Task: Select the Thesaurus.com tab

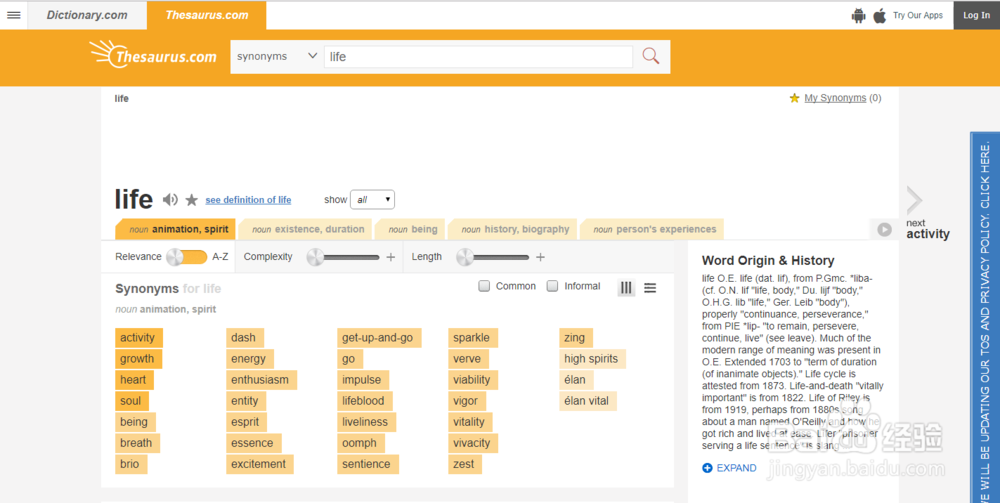Action: [x=207, y=15]
